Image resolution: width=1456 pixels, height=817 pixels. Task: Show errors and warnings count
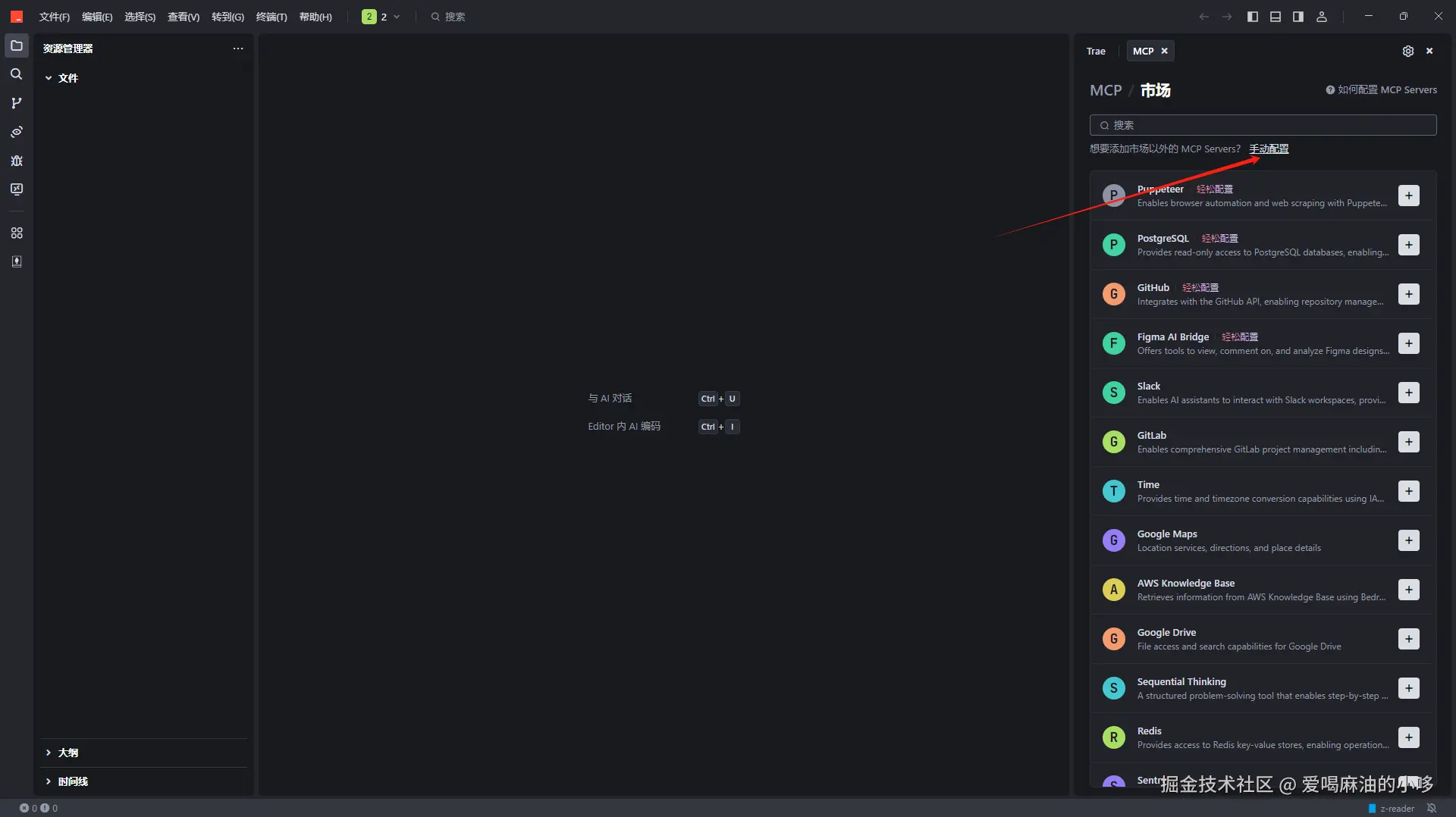click(39, 808)
